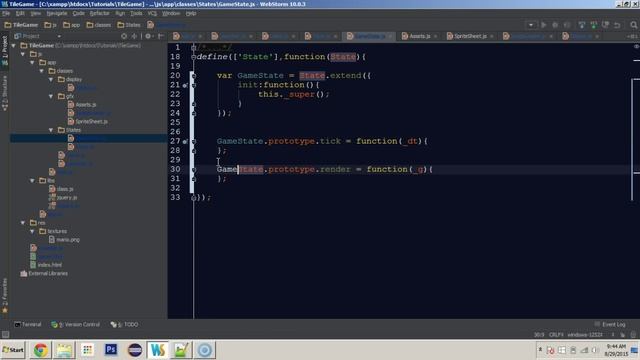
Task: Collapse the textures folder
Action: [x=33, y=231]
